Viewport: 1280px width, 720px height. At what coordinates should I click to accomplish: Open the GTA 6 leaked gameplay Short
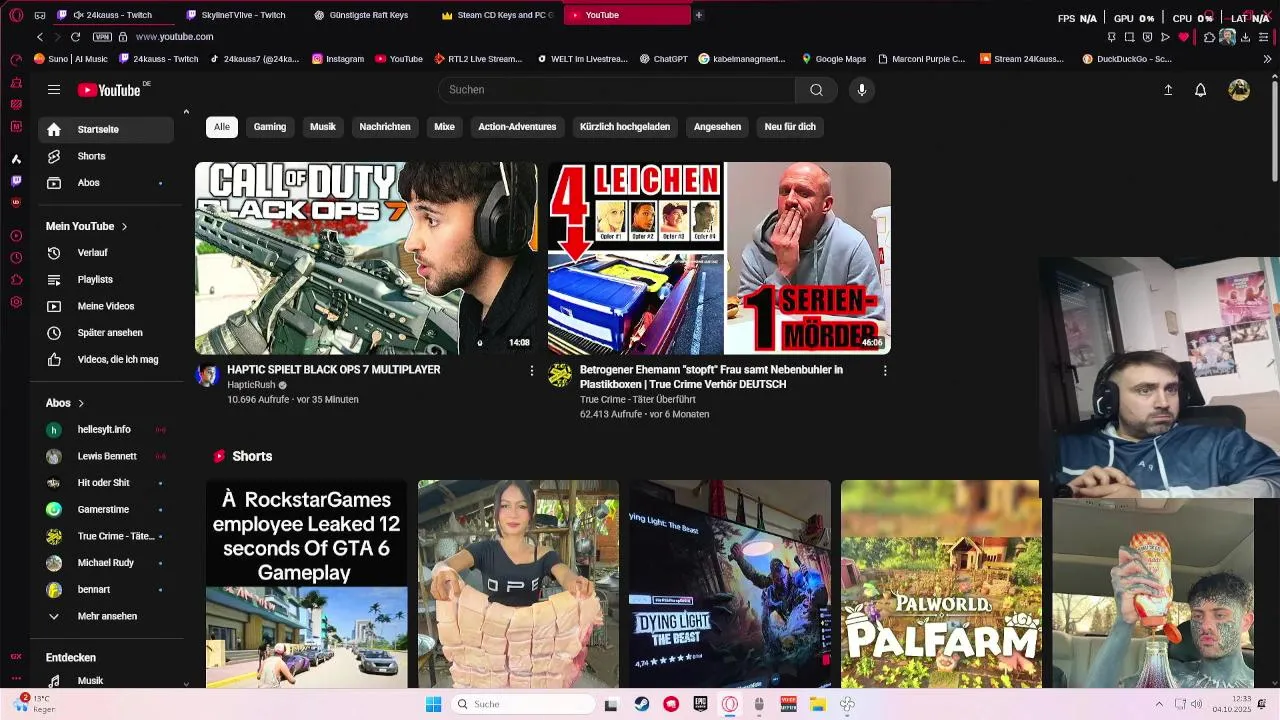307,584
